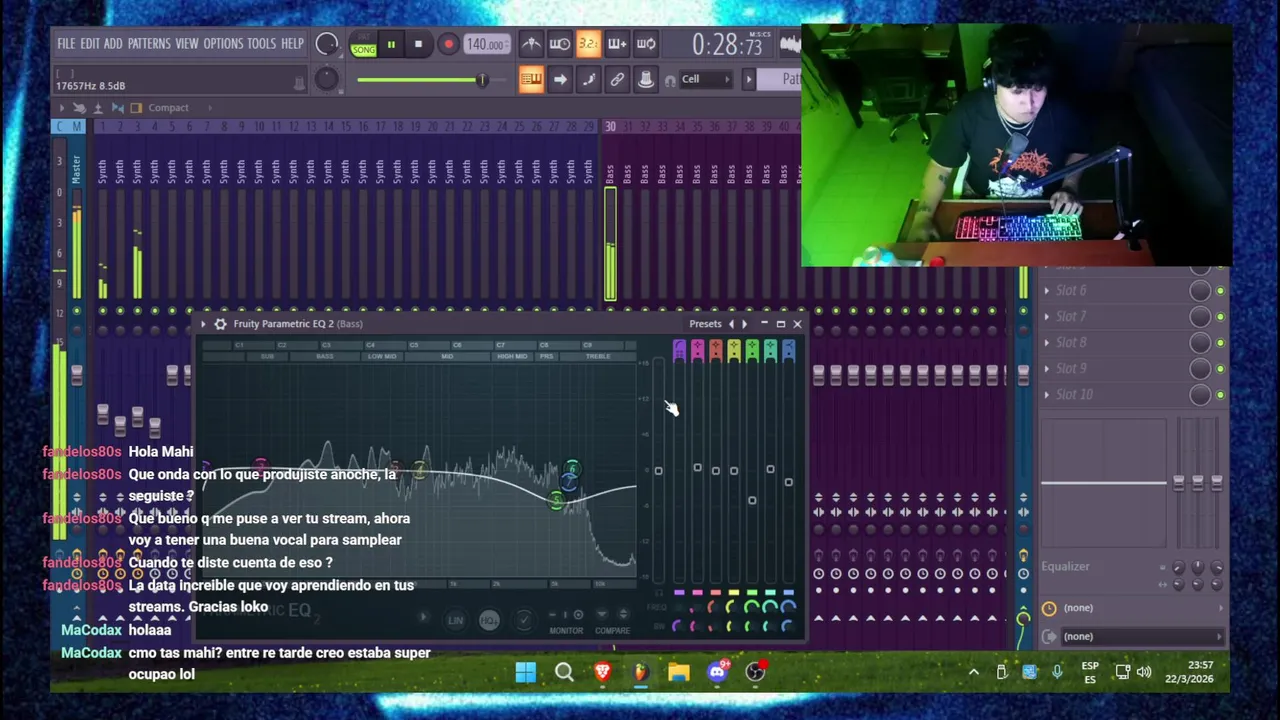
Task: Toggle the loop recording icon
Action: coord(646,44)
